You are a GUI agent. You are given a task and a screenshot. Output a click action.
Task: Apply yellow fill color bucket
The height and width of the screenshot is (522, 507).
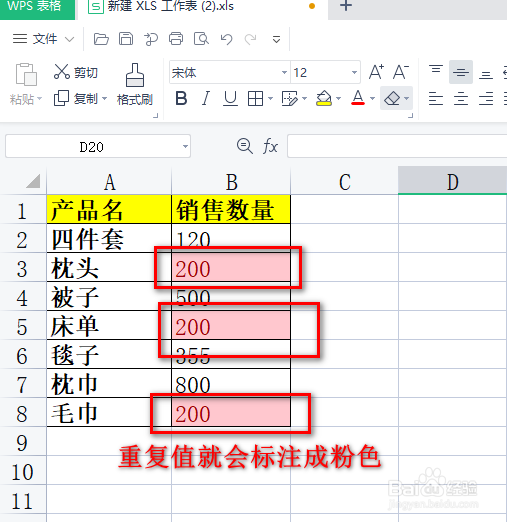point(324,99)
